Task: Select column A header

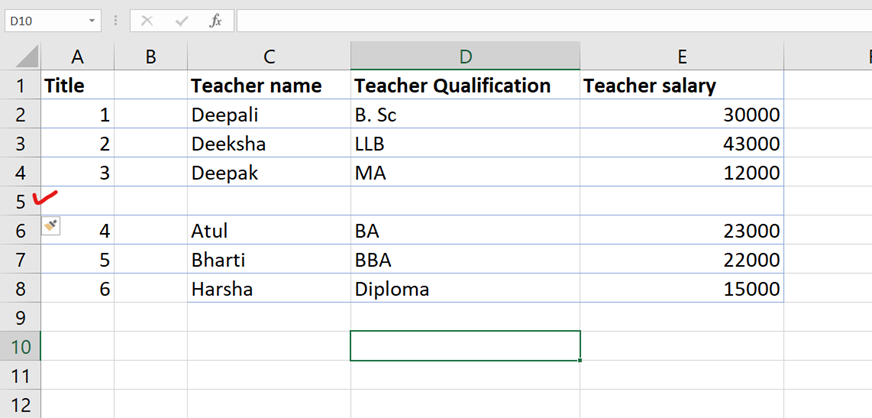Action: point(77,56)
